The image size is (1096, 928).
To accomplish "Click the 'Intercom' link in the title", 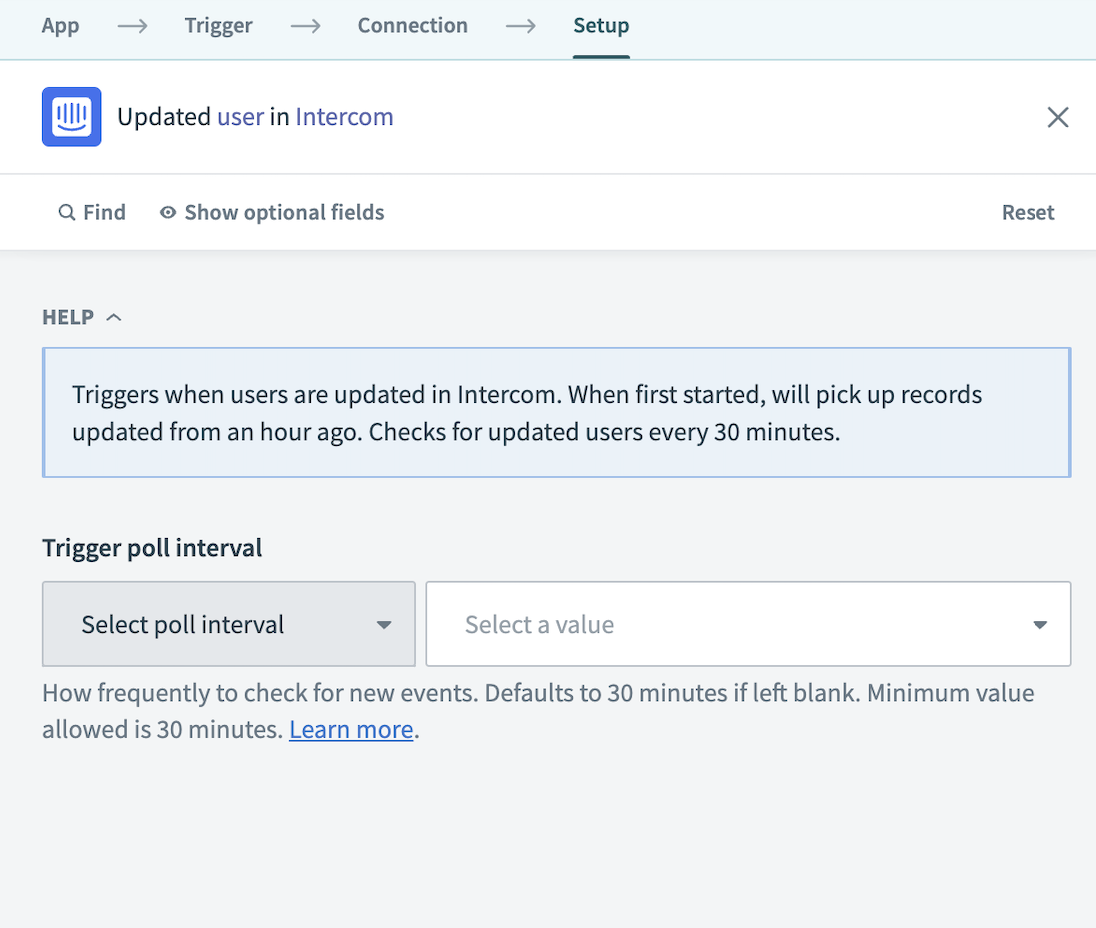I will (344, 117).
